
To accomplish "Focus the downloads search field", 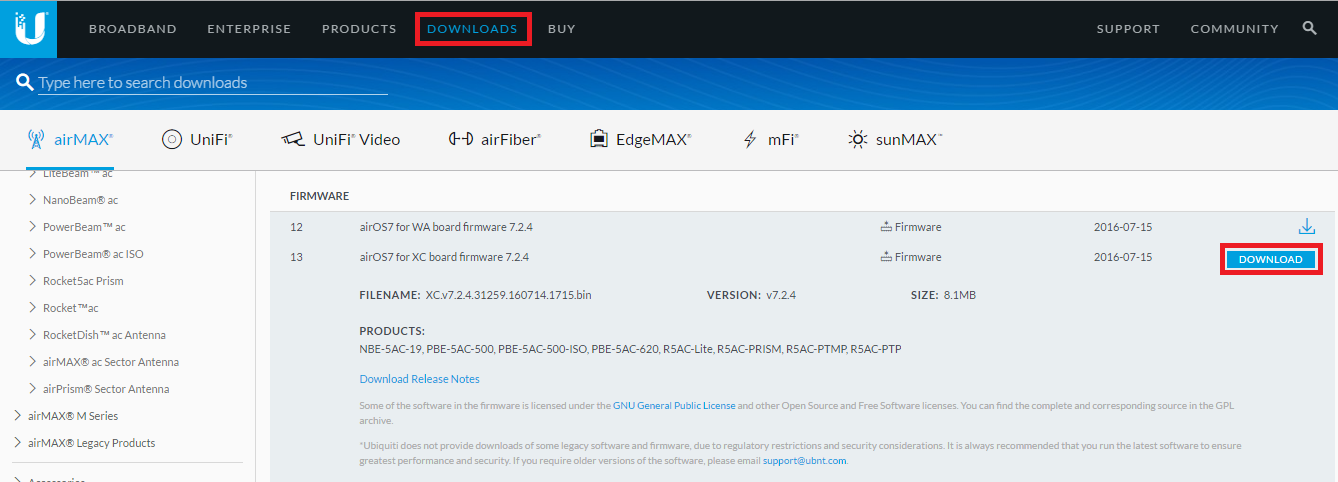I will pyautogui.click(x=212, y=83).
